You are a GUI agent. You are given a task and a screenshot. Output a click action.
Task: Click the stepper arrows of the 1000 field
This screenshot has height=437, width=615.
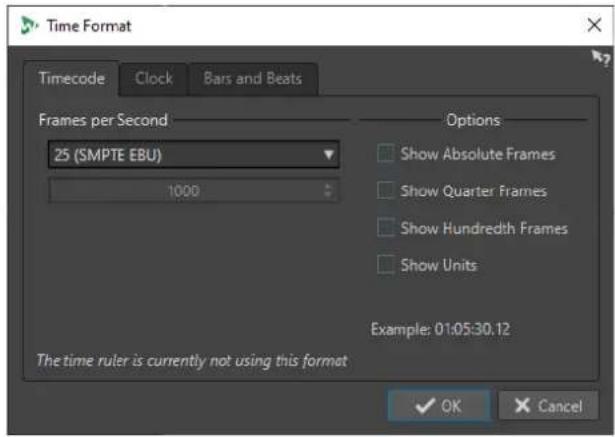point(328,191)
